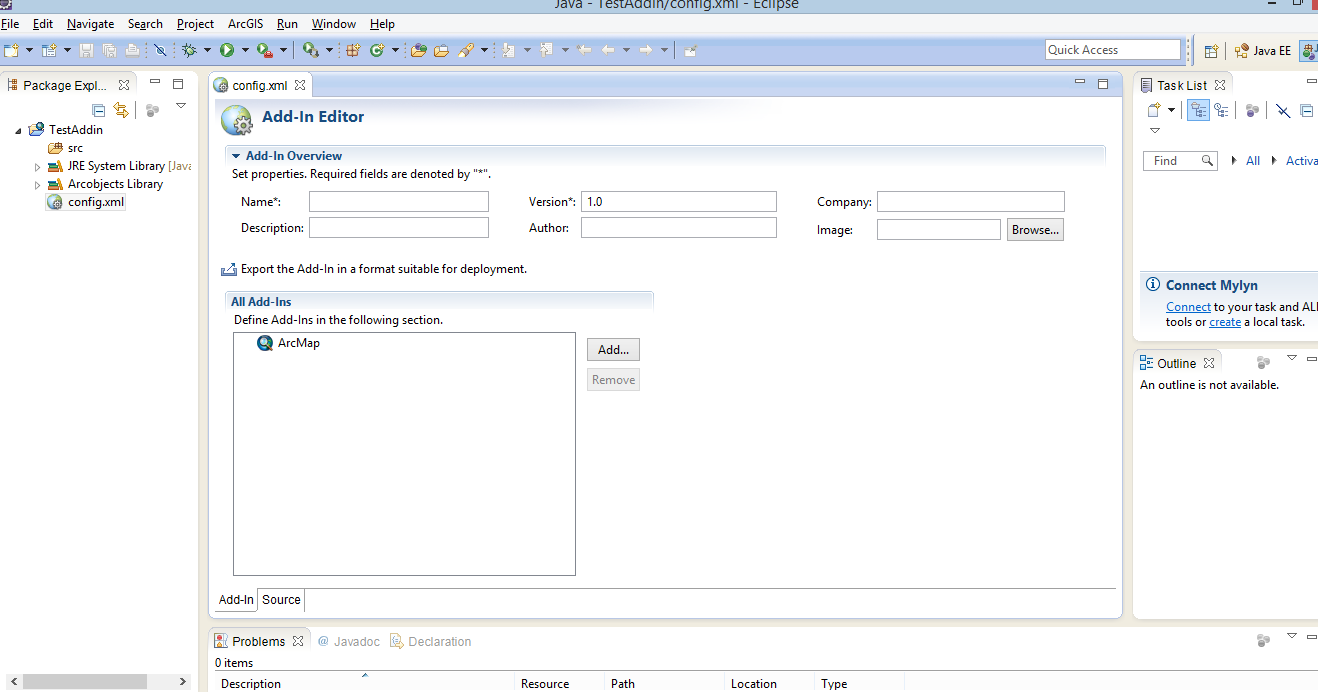The height and width of the screenshot is (692, 1318).
Task: Minimize the Package Explorer view
Action: (x=155, y=84)
